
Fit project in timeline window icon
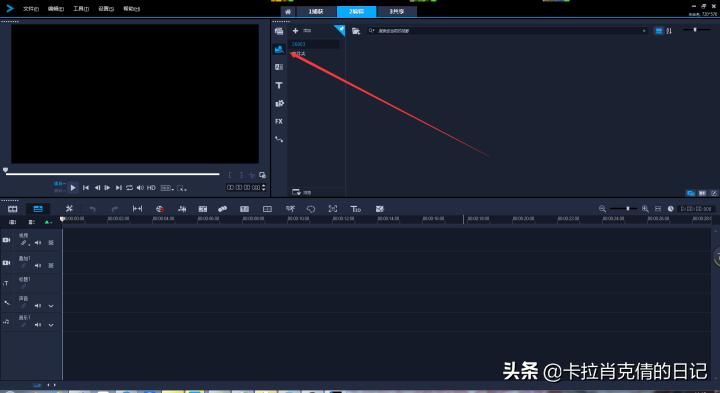click(x=658, y=209)
